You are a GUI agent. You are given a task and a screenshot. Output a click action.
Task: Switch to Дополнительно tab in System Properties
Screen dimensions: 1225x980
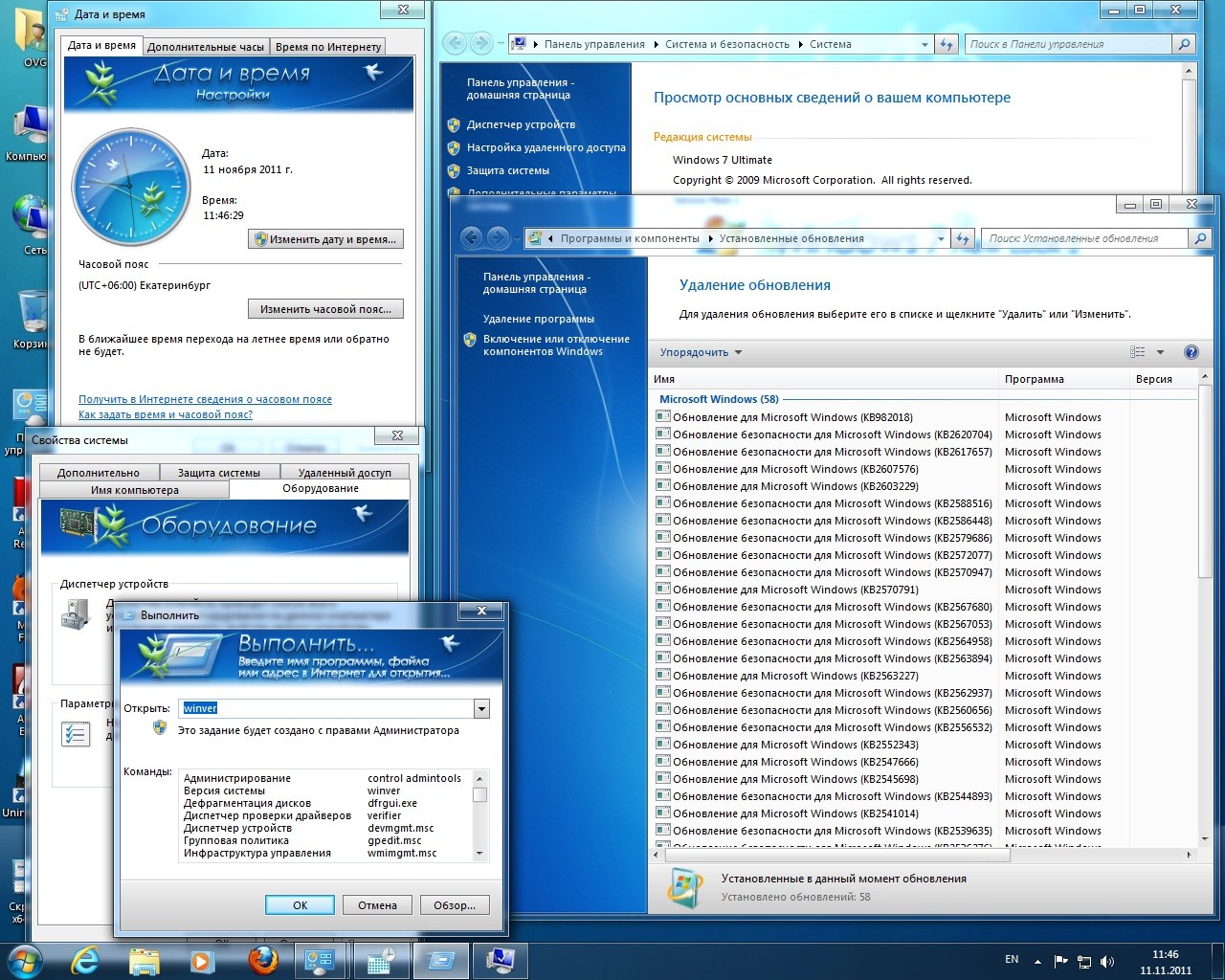98,473
